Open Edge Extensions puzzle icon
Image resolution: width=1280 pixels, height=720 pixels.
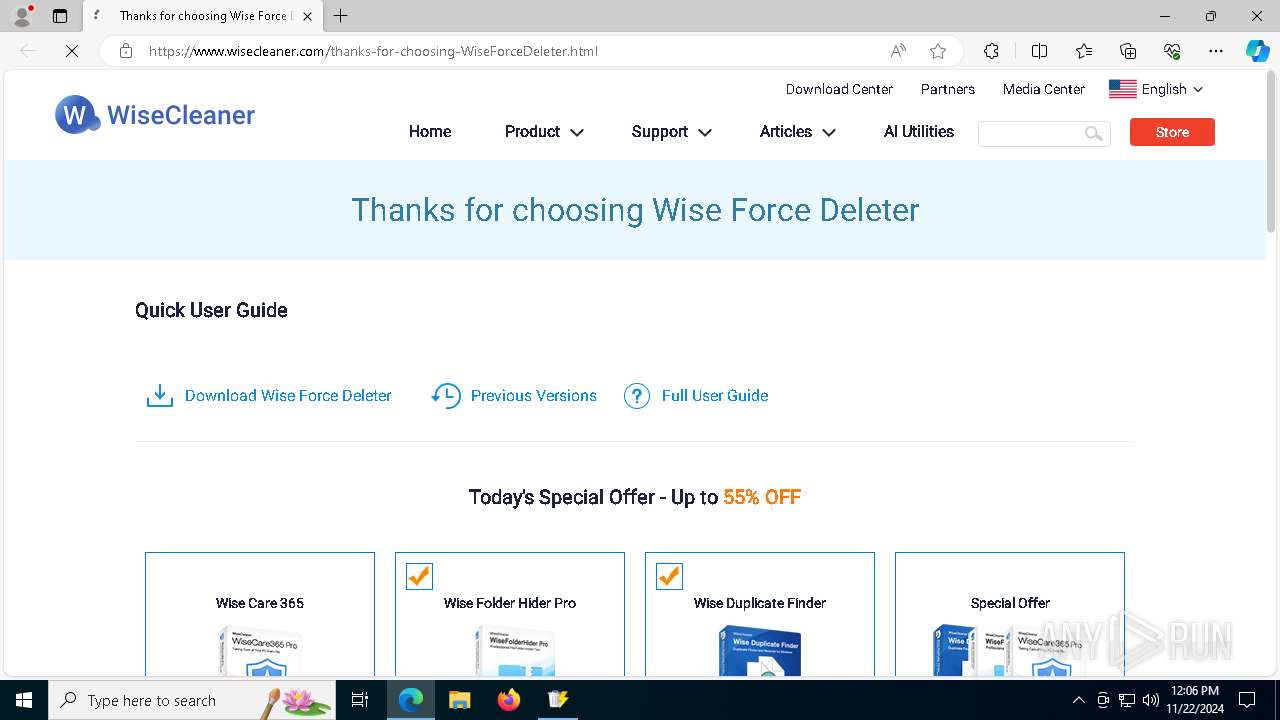(x=991, y=51)
